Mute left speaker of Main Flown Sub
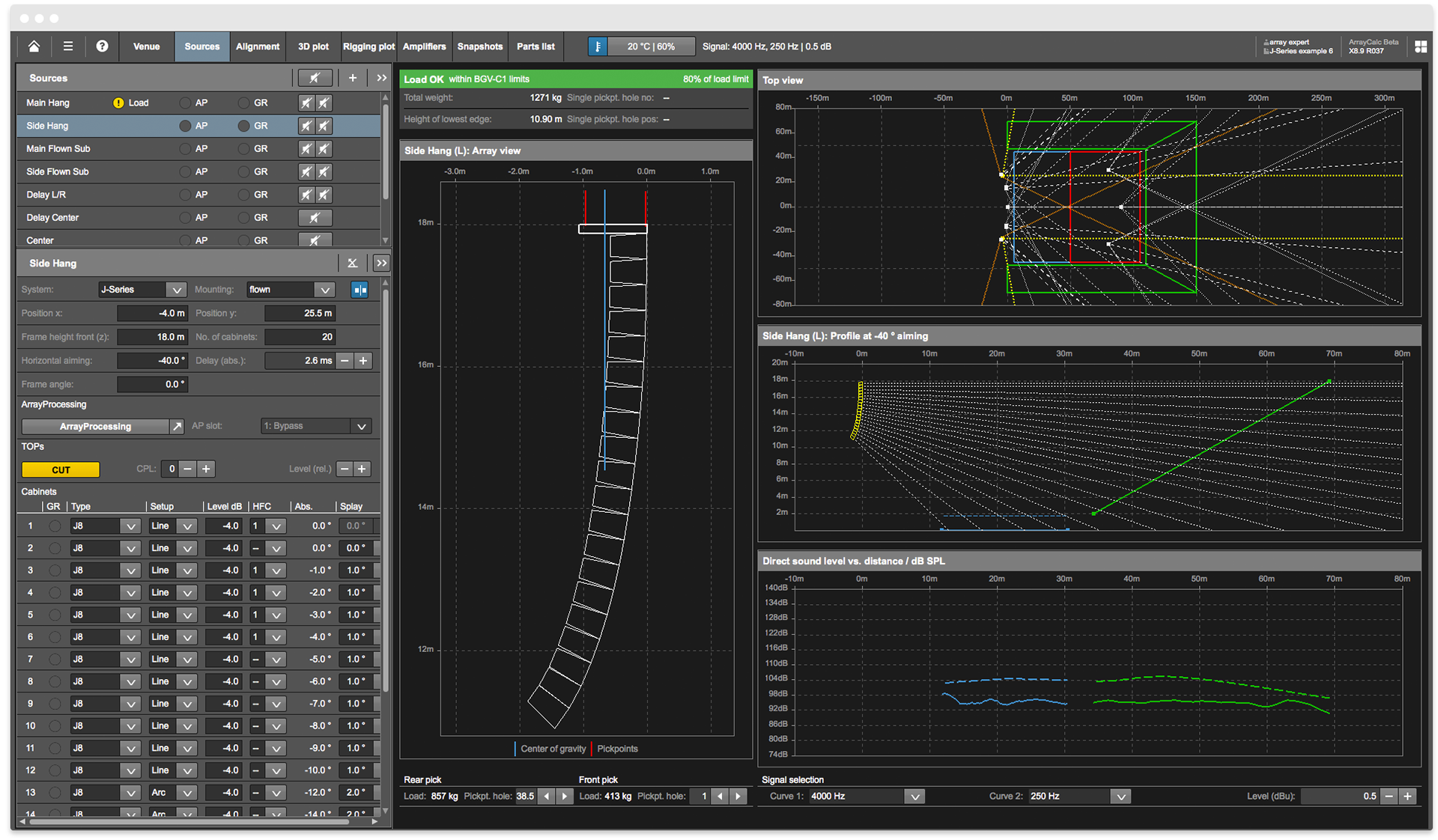The height and width of the screenshot is (840, 1438). [x=306, y=149]
